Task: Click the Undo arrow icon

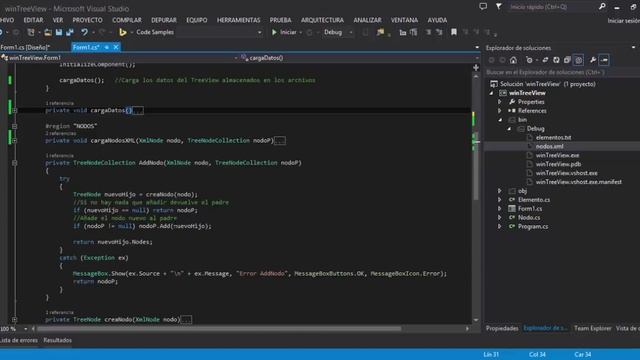Action: 84,32
